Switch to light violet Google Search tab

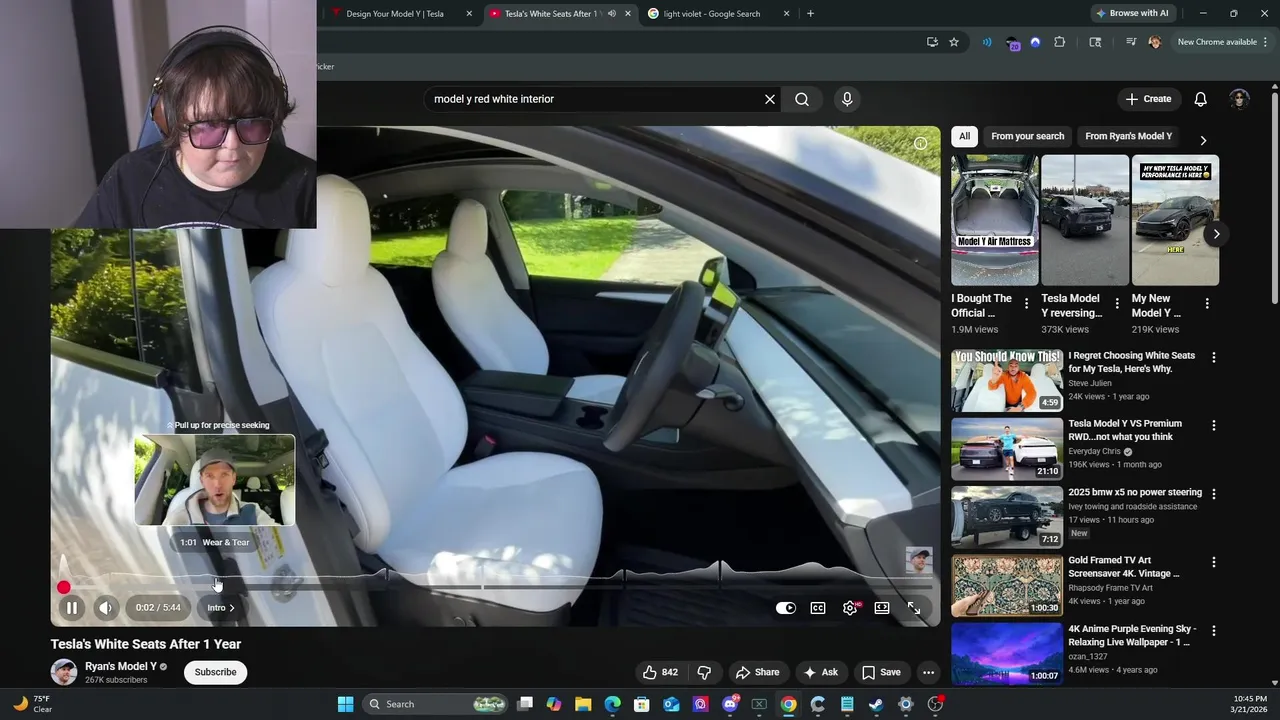(718, 14)
